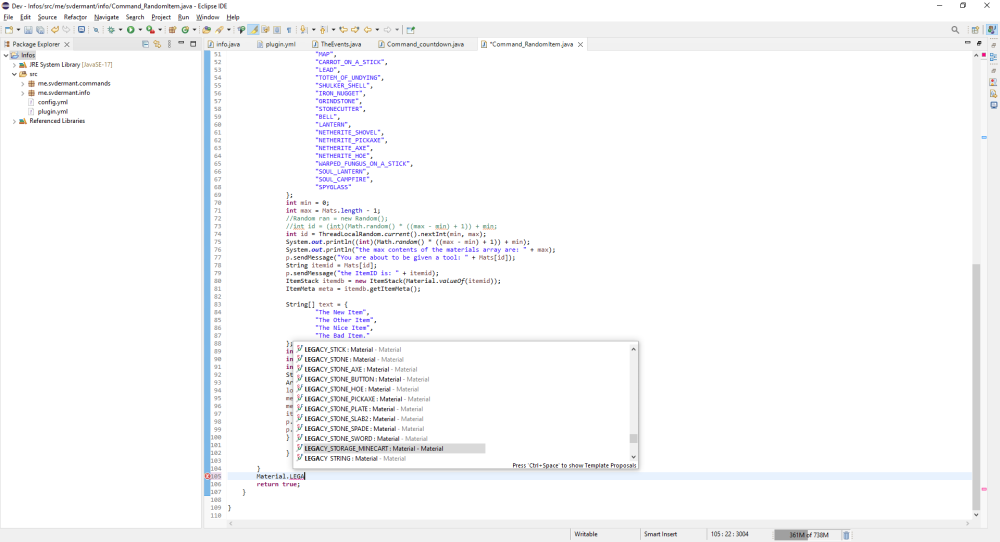Collapse the Infos project node

click(x=6, y=55)
